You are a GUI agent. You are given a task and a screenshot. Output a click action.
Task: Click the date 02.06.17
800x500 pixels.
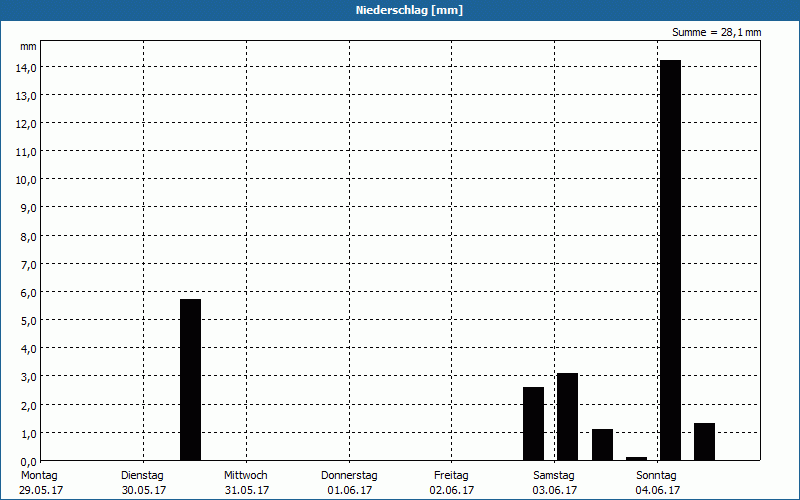coord(452,490)
